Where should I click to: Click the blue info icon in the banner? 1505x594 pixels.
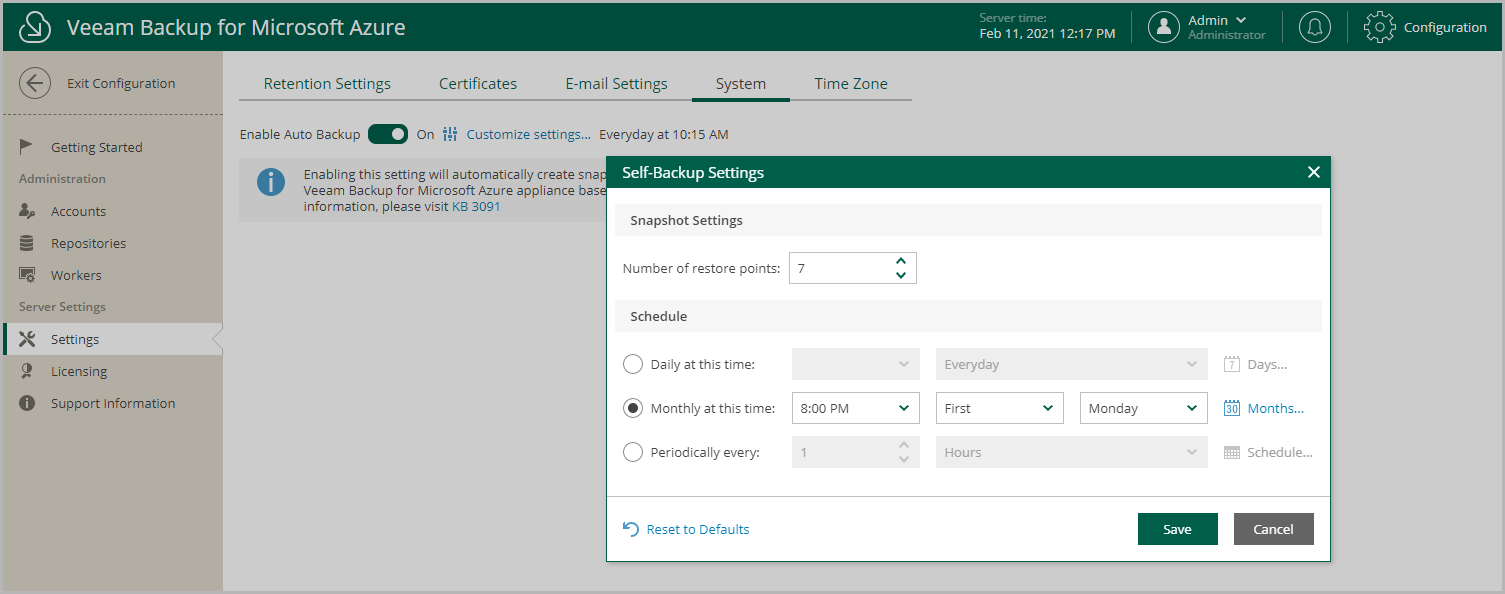(x=271, y=182)
